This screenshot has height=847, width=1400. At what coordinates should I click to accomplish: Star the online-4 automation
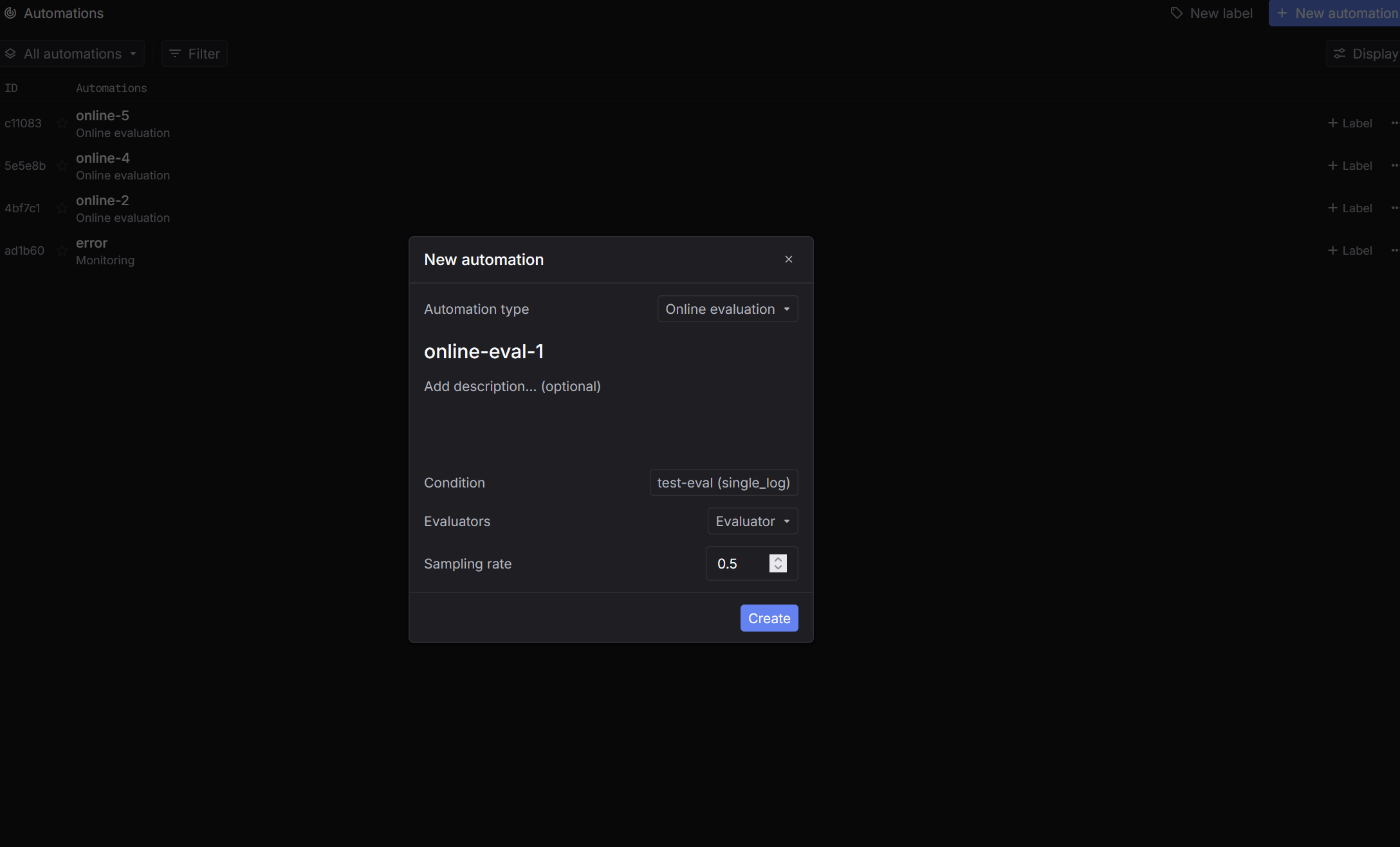[x=62, y=166]
